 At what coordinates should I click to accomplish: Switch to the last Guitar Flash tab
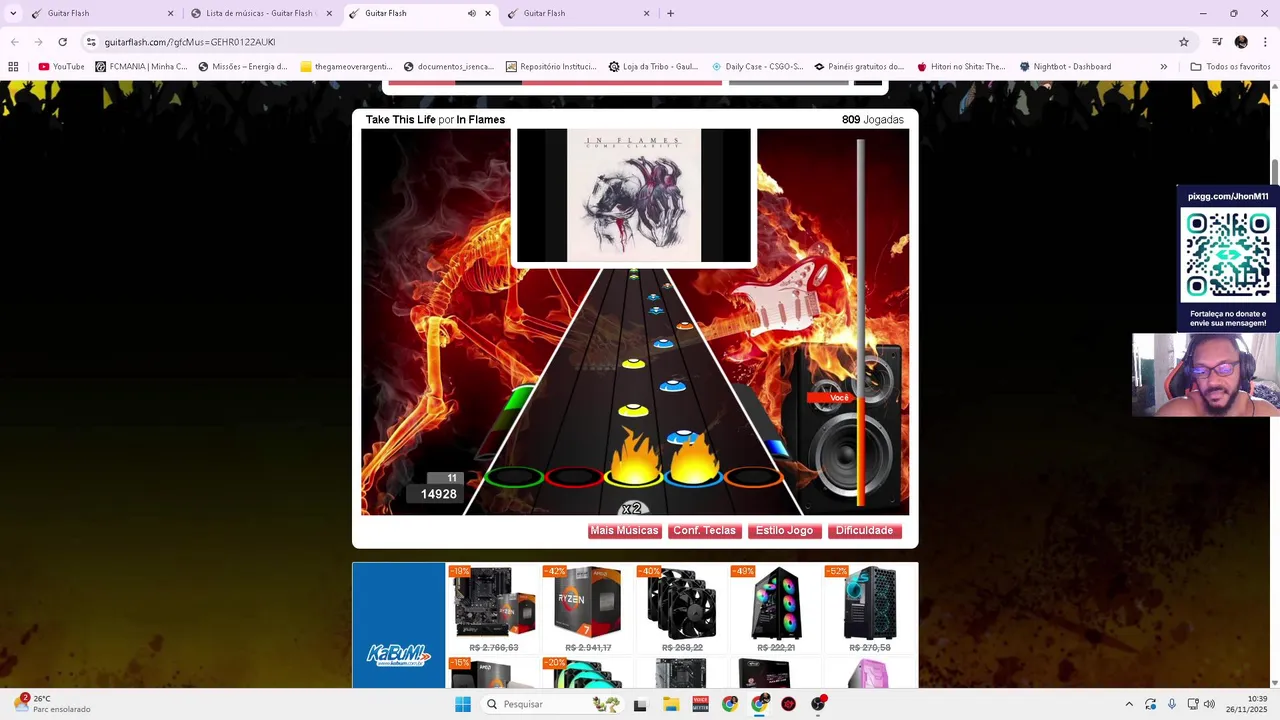point(577,13)
